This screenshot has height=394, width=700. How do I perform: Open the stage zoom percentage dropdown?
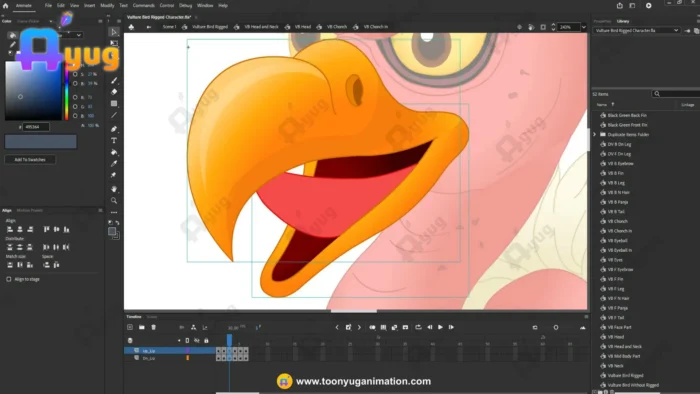tap(583, 27)
